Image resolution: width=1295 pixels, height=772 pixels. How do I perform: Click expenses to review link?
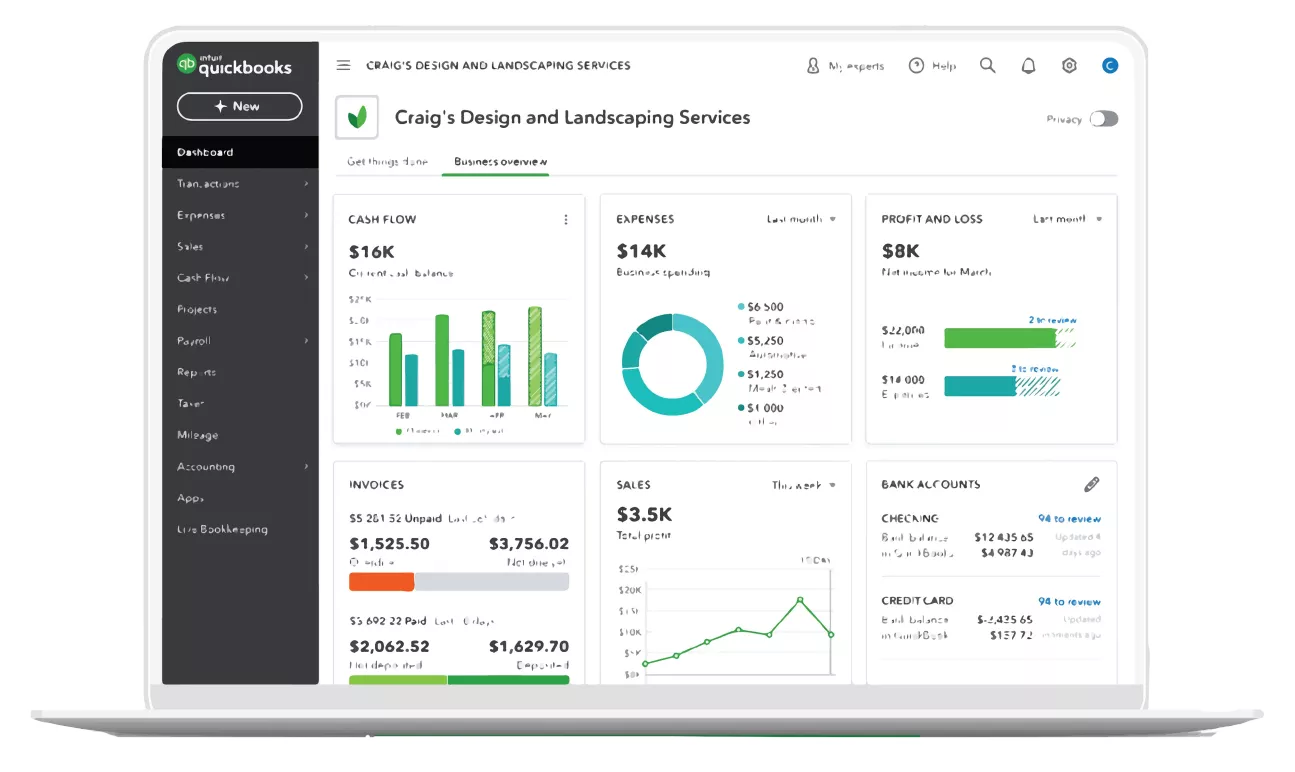point(1034,369)
